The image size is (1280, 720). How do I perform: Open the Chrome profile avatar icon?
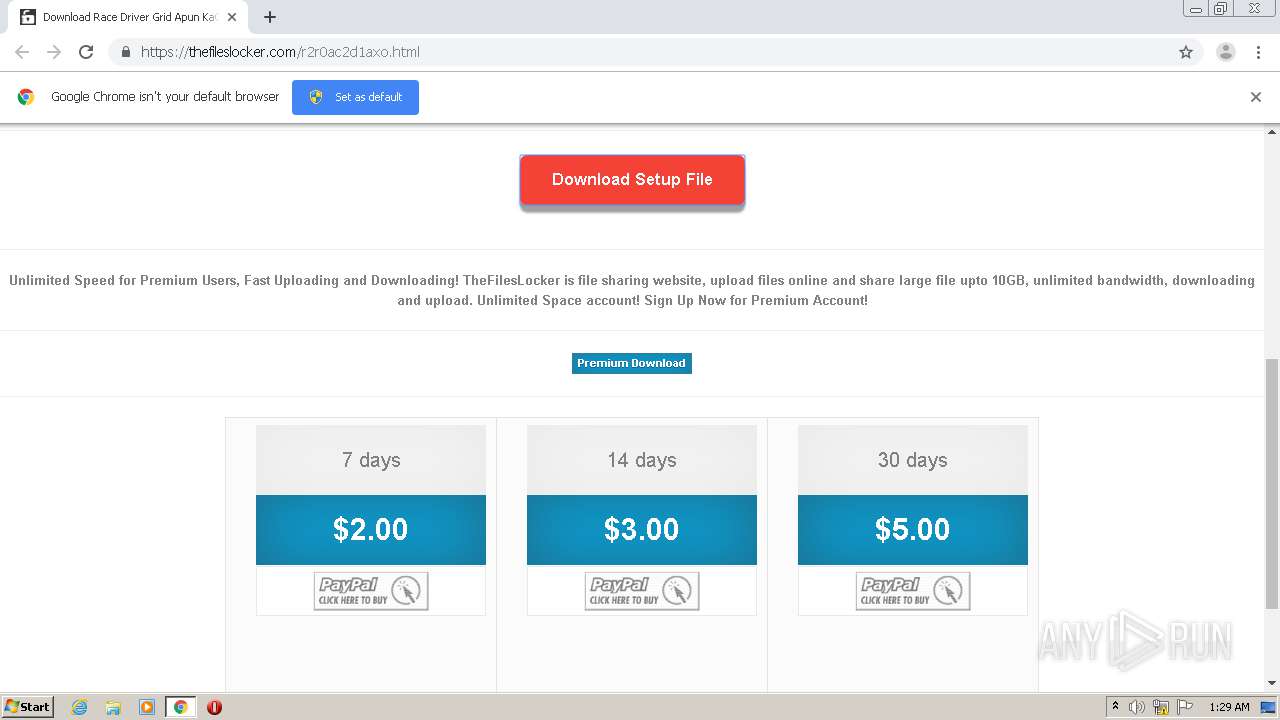1225,52
